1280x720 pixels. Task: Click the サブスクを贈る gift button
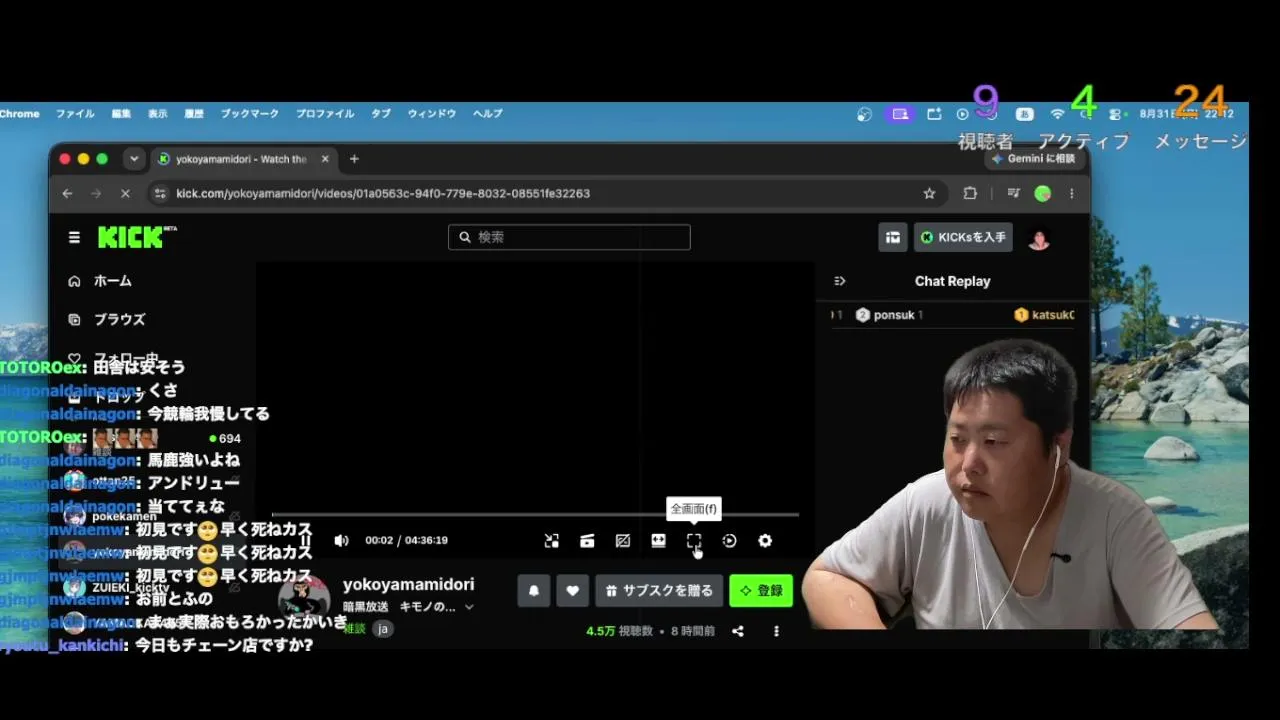[659, 590]
